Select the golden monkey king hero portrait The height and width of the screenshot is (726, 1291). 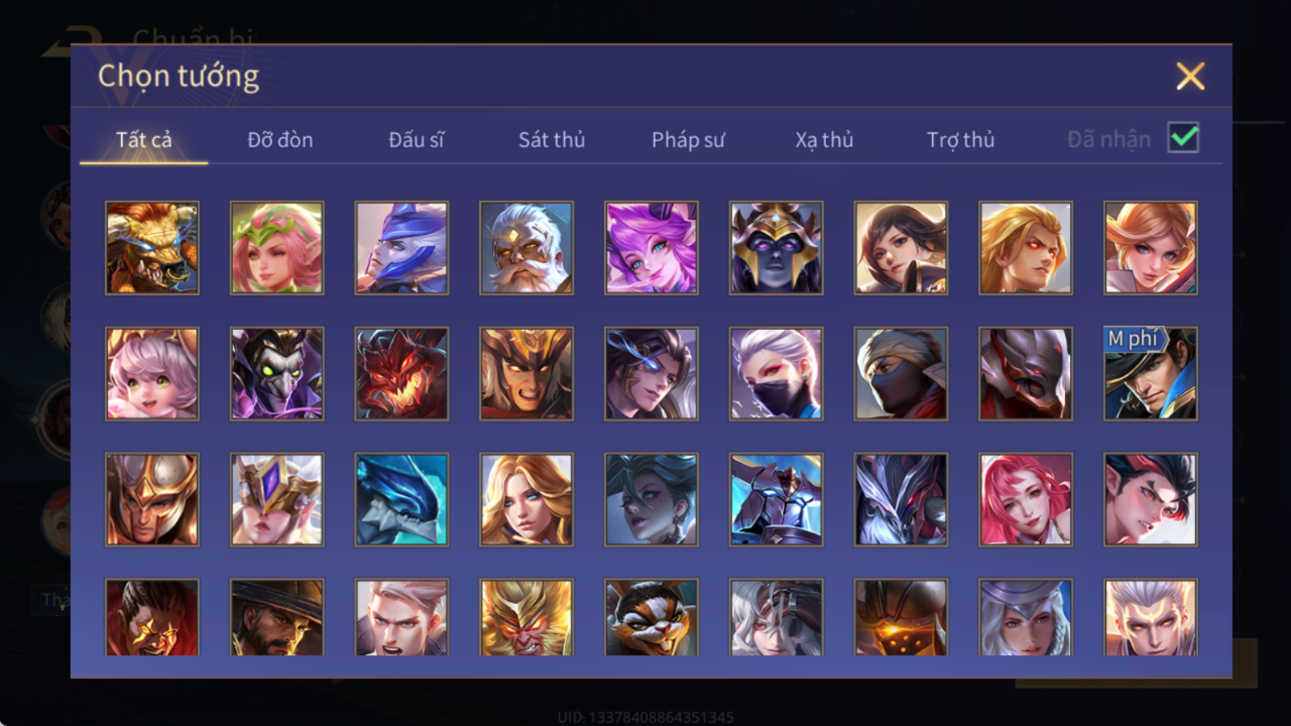click(x=526, y=618)
